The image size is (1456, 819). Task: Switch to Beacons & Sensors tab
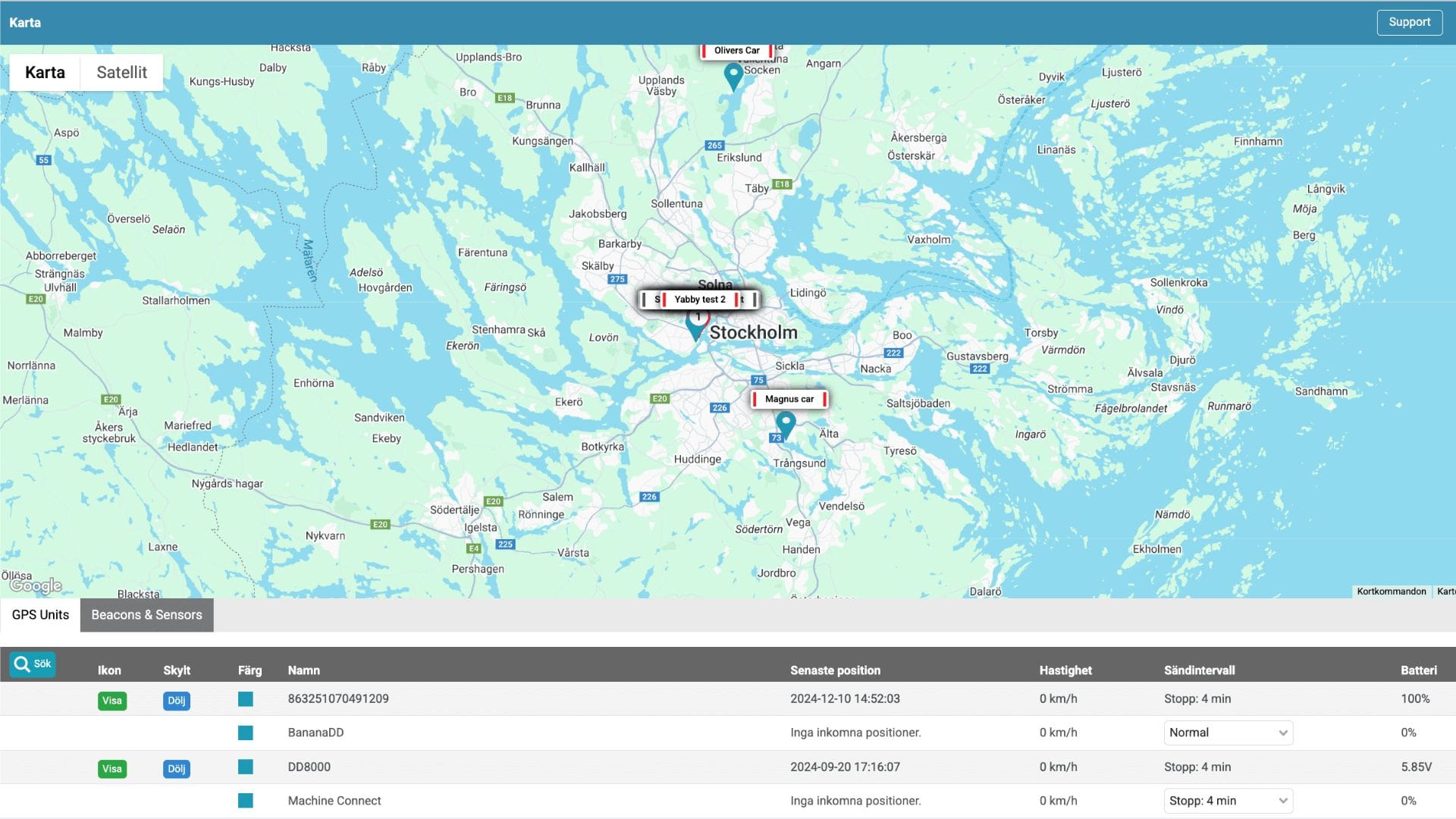(146, 615)
